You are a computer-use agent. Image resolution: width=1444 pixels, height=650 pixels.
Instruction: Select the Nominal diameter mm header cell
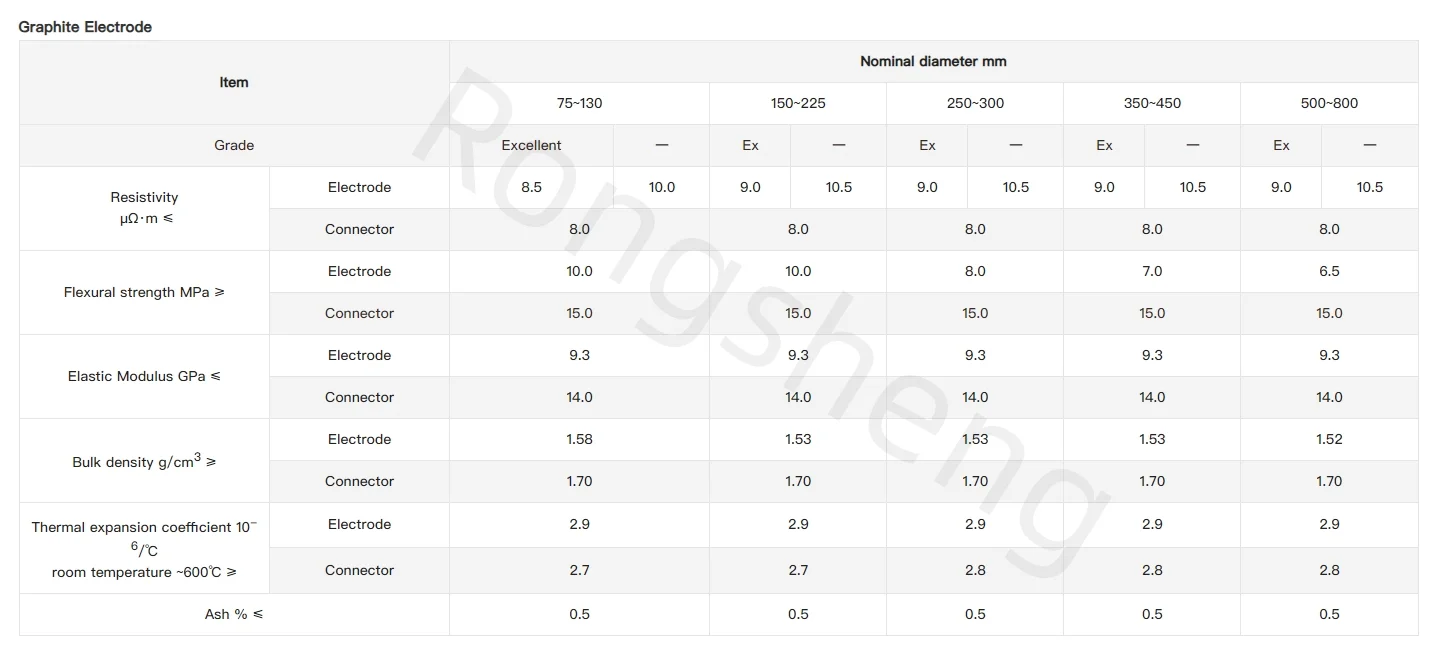click(x=933, y=61)
